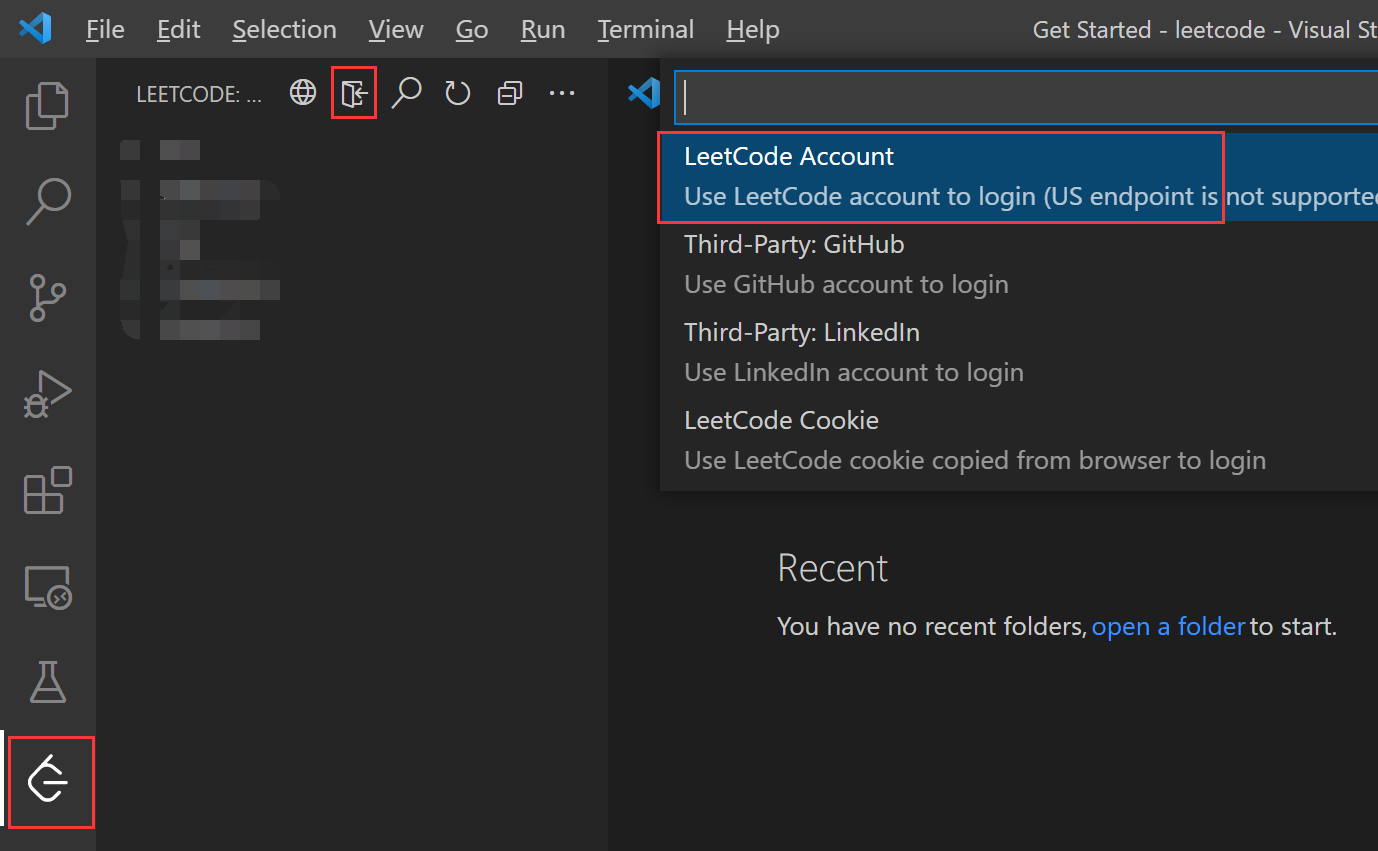Open the Search view in activity bar
This screenshot has width=1378, height=851.
pyautogui.click(x=47, y=202)
